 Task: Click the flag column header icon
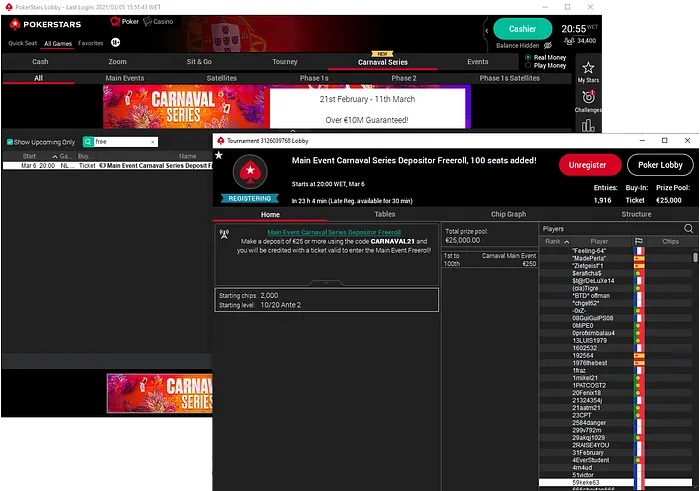(639, 241)
